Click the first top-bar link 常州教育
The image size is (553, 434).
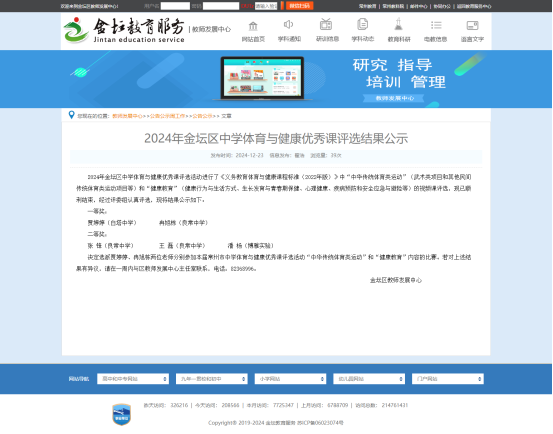[x=367, y=6]
